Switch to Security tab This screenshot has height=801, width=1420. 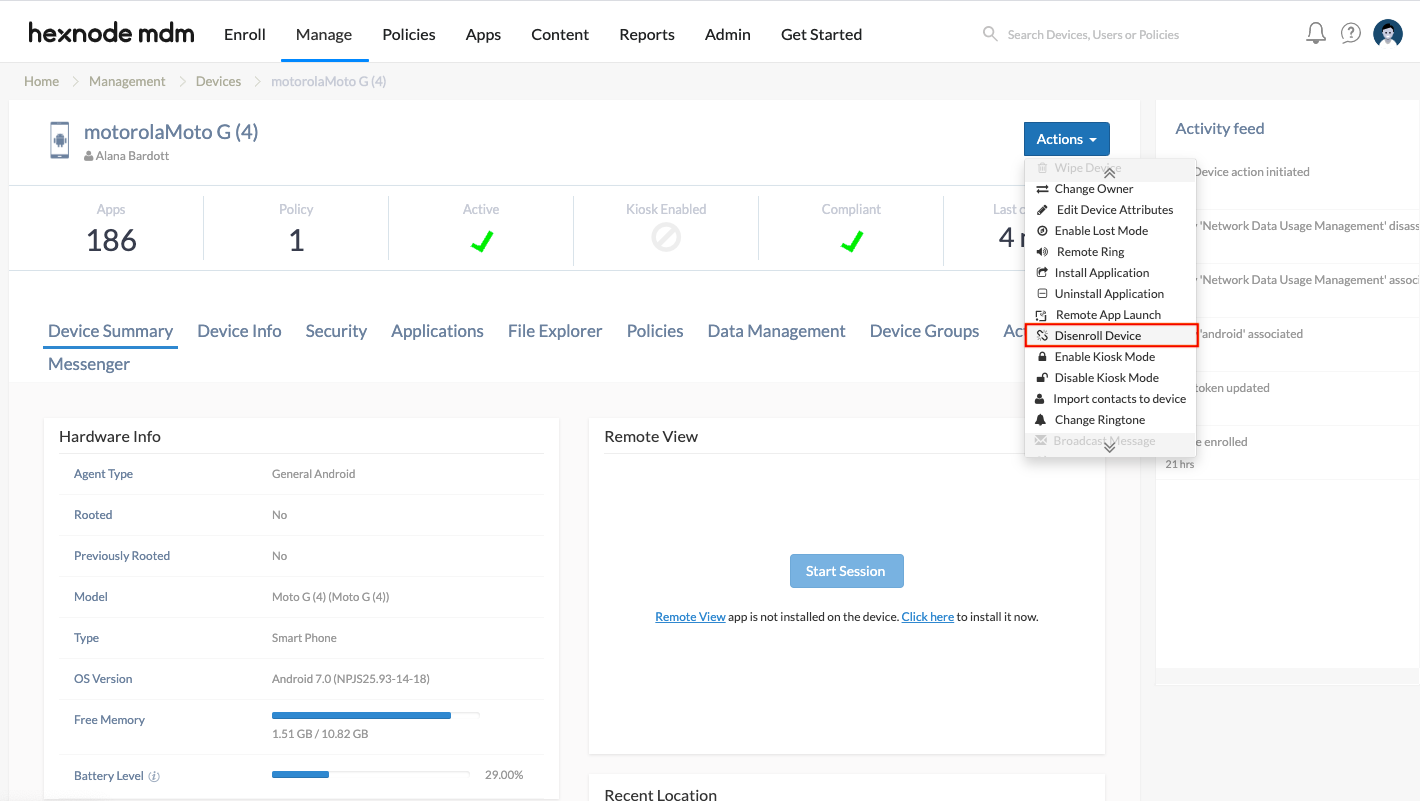(x=336, y=331)
